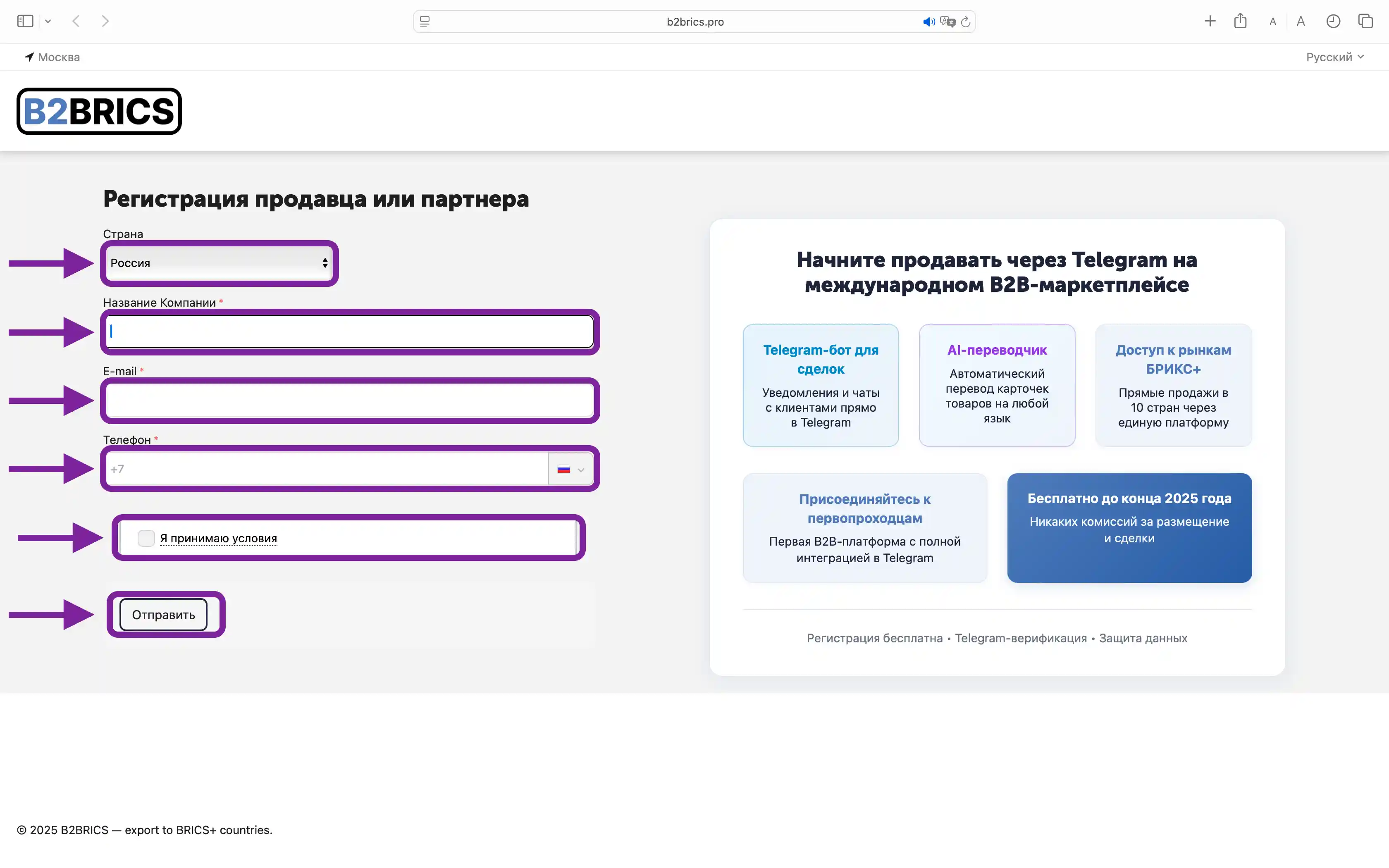The image size is (1389, 868).
Task: Click the AI-переводчик card
Action: click(x=997, y=385)
